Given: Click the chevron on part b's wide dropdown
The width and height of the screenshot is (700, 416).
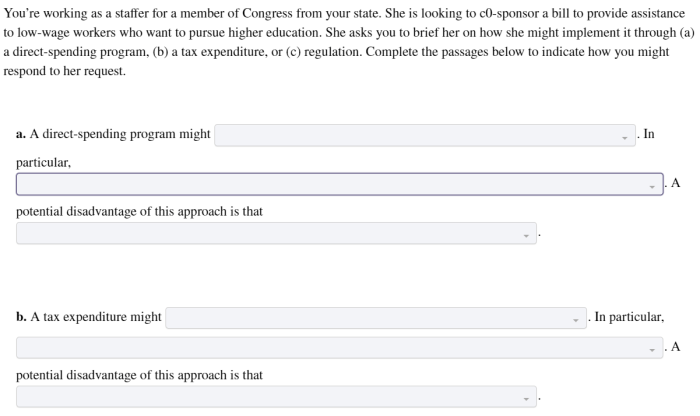Looking at the screenshot, I should pyautogui.click(x=653, y=349).
